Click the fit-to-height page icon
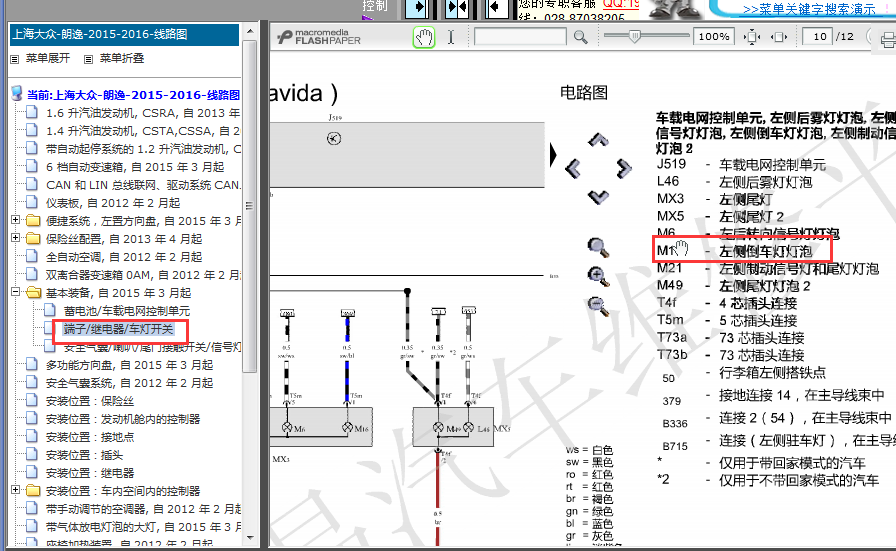Image resolution: width=896 pixels, height=551 pixels. [752, 37]
